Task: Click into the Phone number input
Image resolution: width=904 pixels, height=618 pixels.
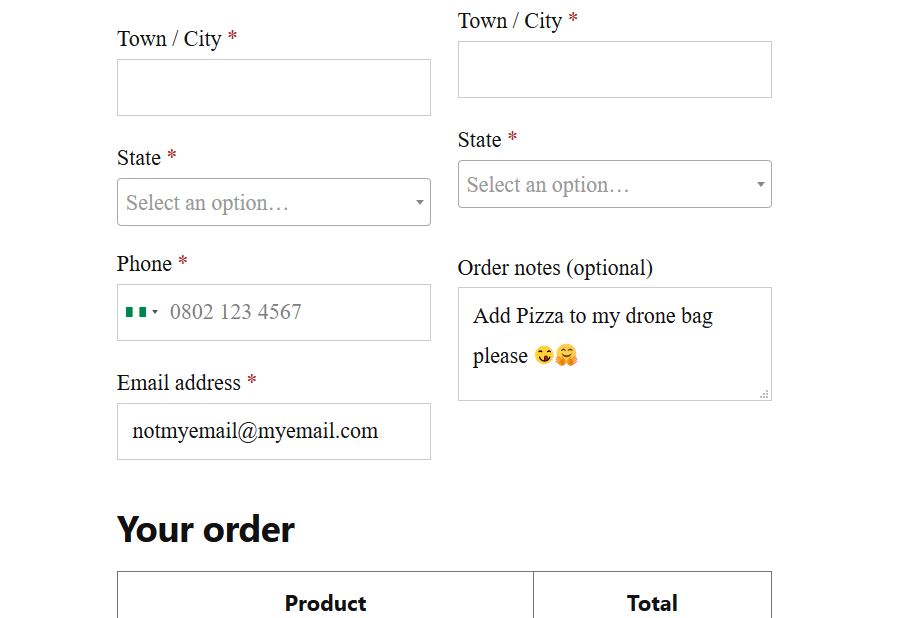Action: point(295,312)
